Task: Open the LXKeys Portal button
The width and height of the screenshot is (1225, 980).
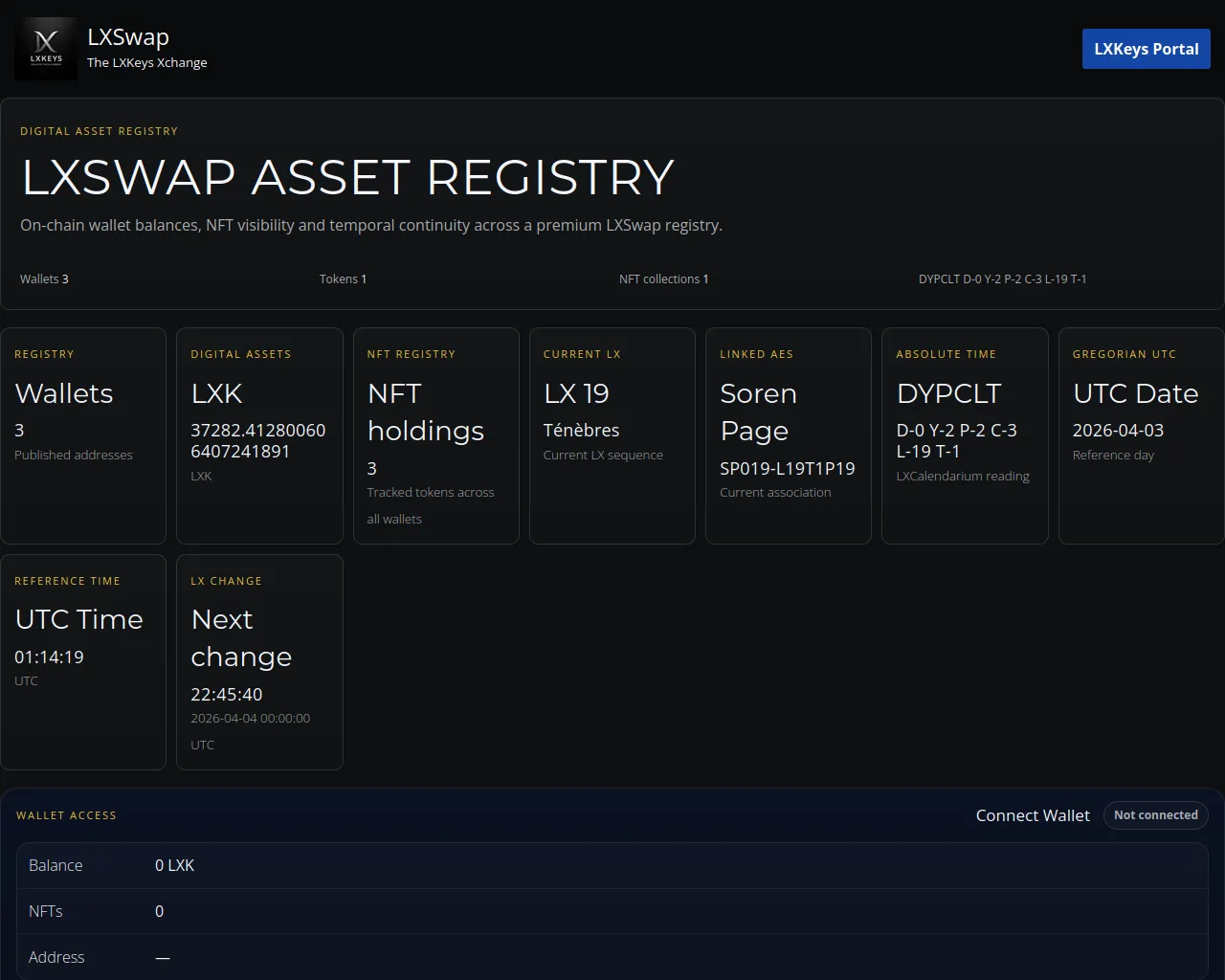Action: (1147, 49)
